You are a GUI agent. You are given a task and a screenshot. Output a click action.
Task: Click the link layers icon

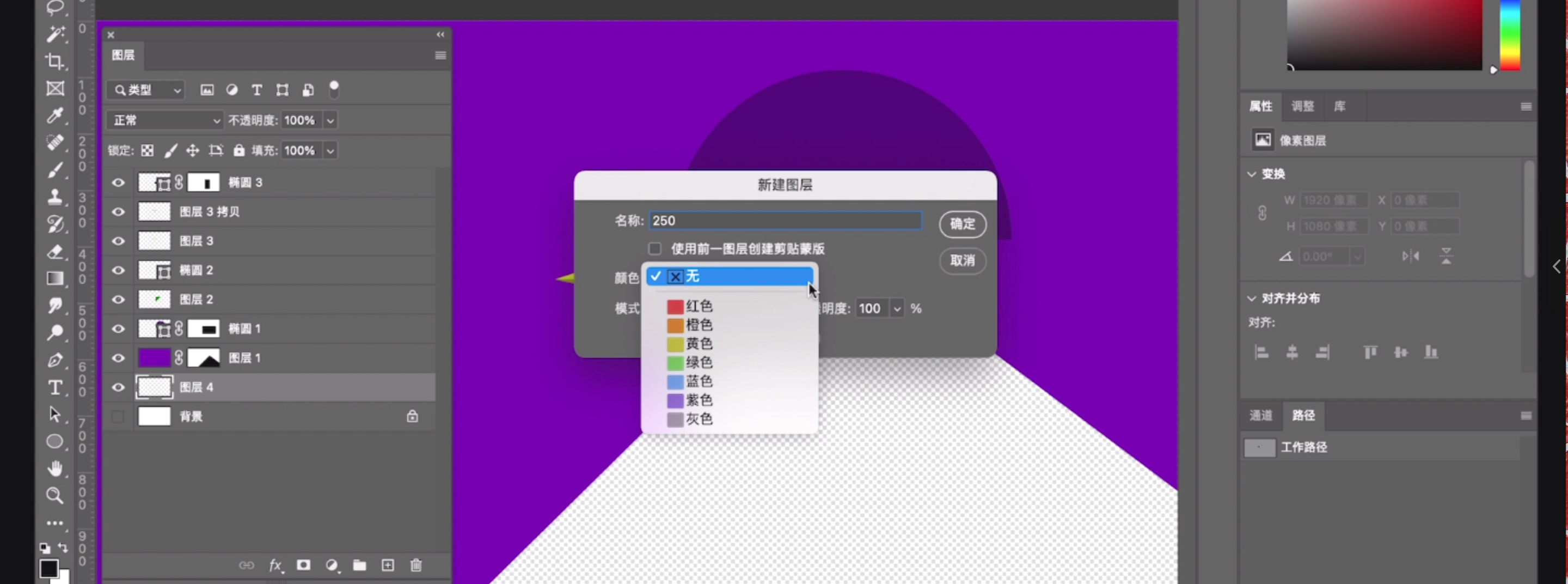coord(247,565)
